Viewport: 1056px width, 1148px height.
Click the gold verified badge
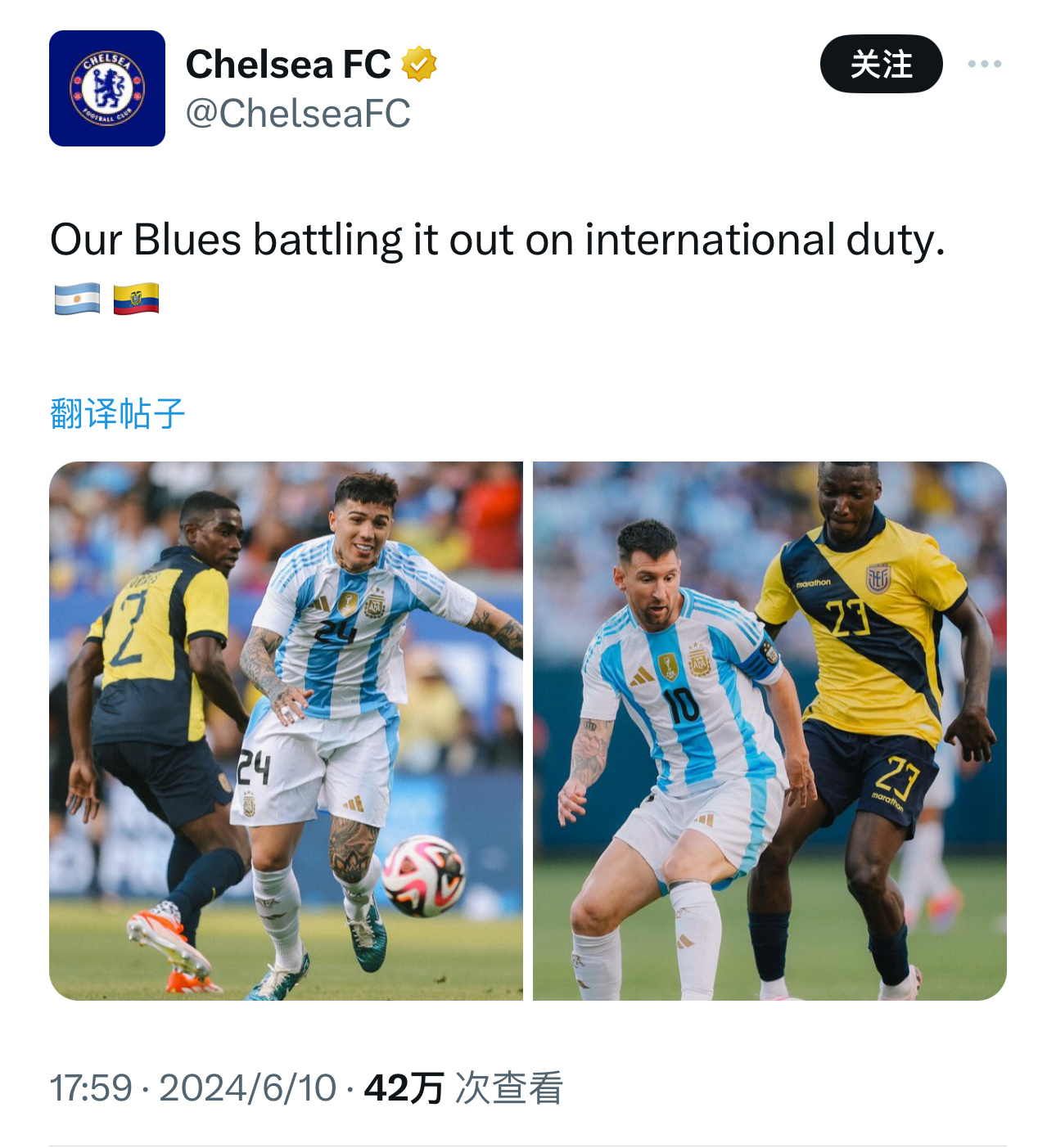click(419, 64)
